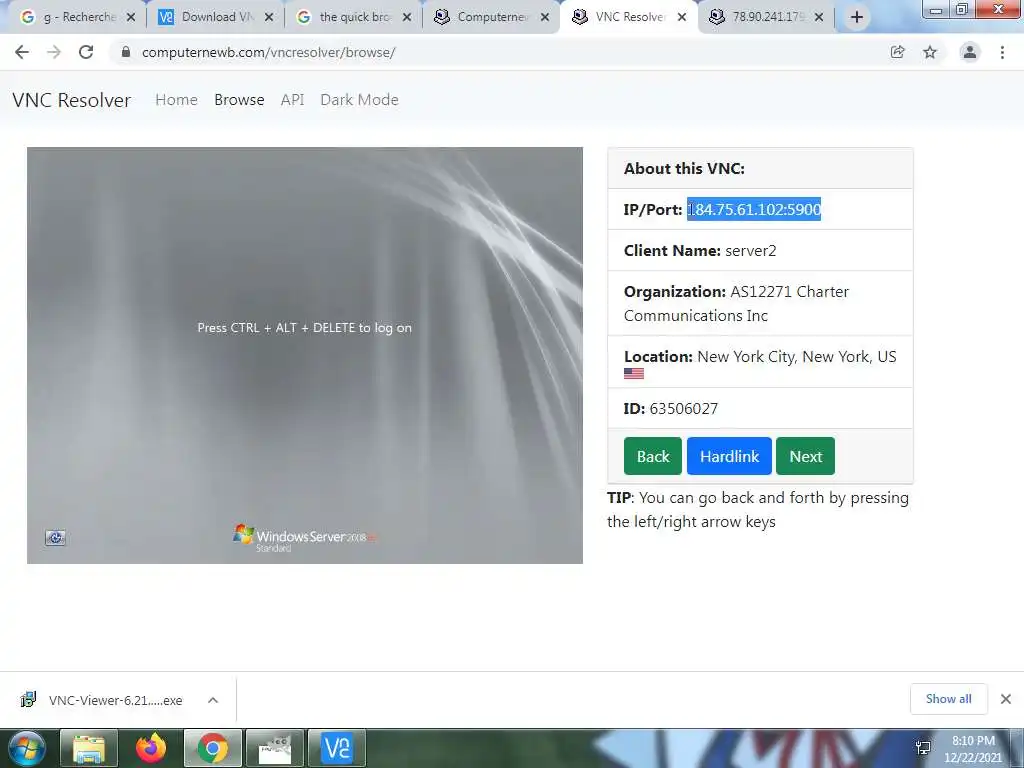Viewport: 1024px width, 768px height.
Task: Click the green Next button
Action: (x=805, y=456)
